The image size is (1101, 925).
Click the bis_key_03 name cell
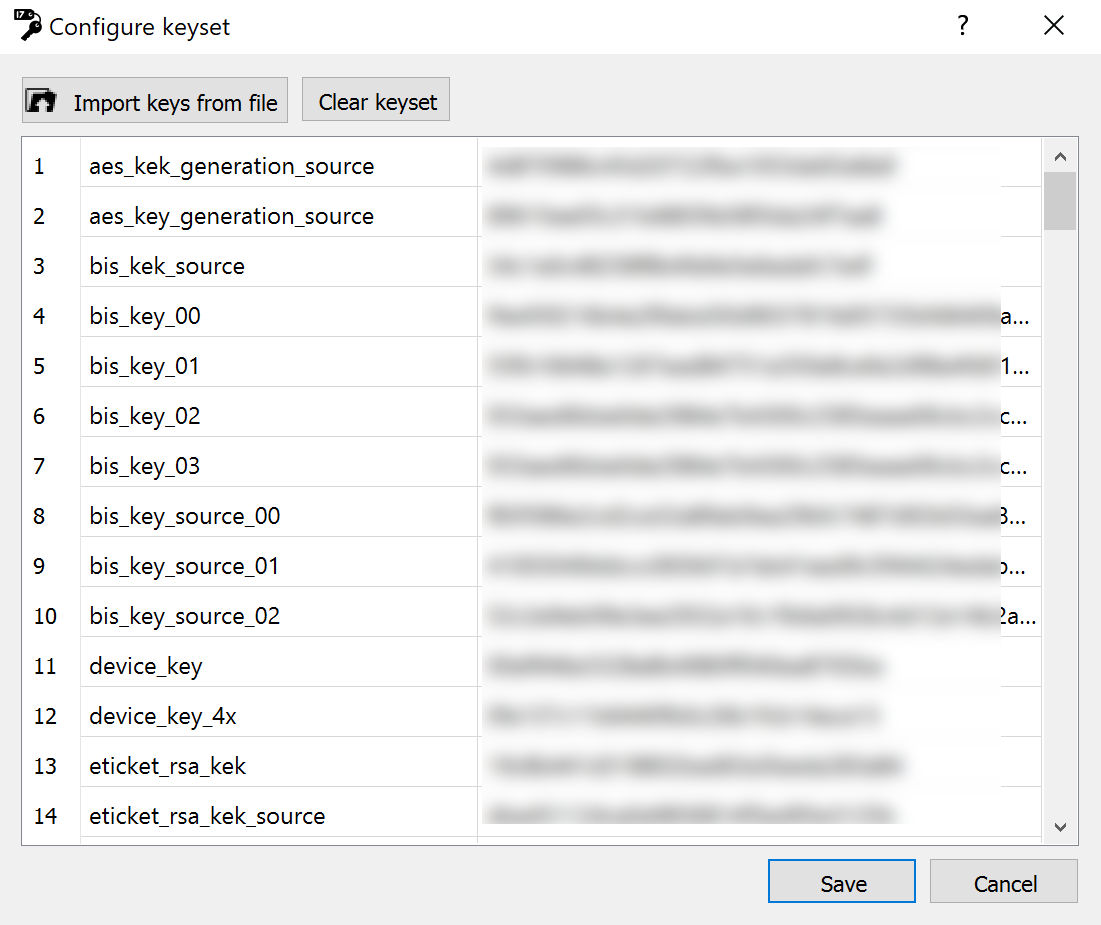(145, 466)
